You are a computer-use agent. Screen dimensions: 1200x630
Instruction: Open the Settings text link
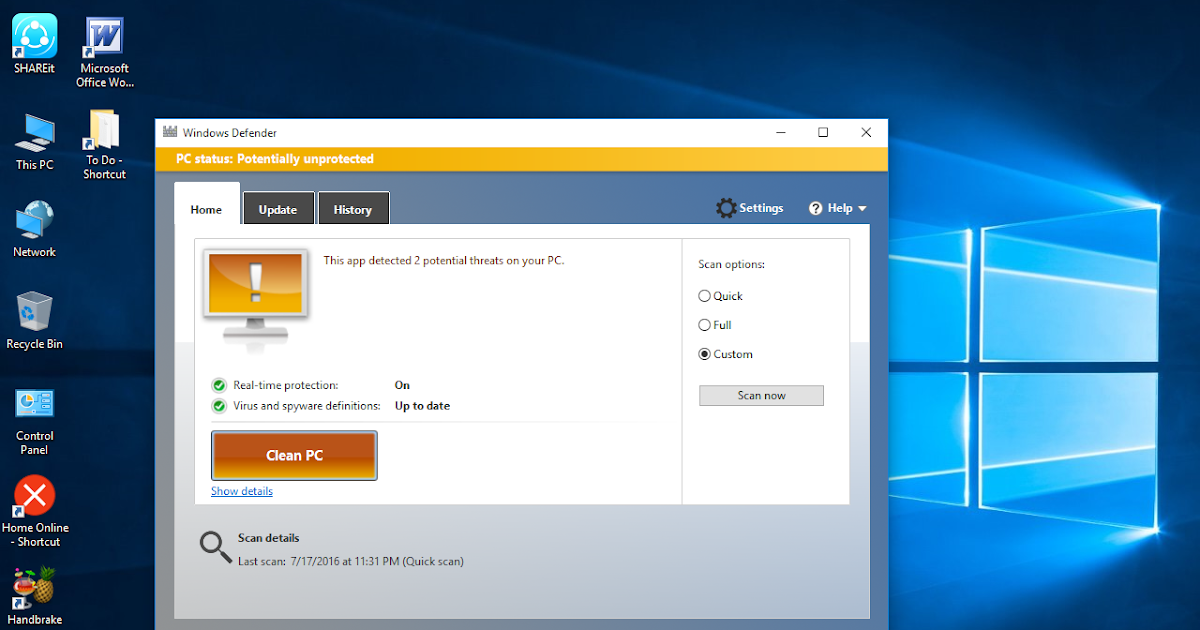click(761, 208)
